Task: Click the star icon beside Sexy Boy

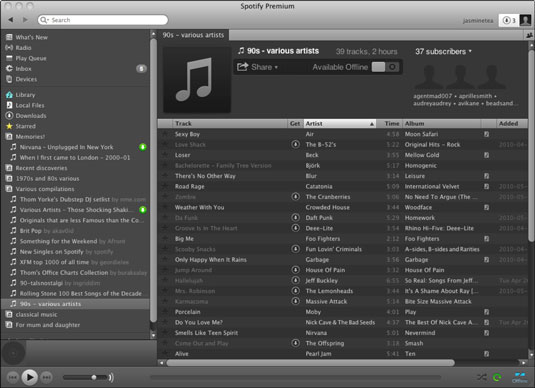Action: [165, 134]
